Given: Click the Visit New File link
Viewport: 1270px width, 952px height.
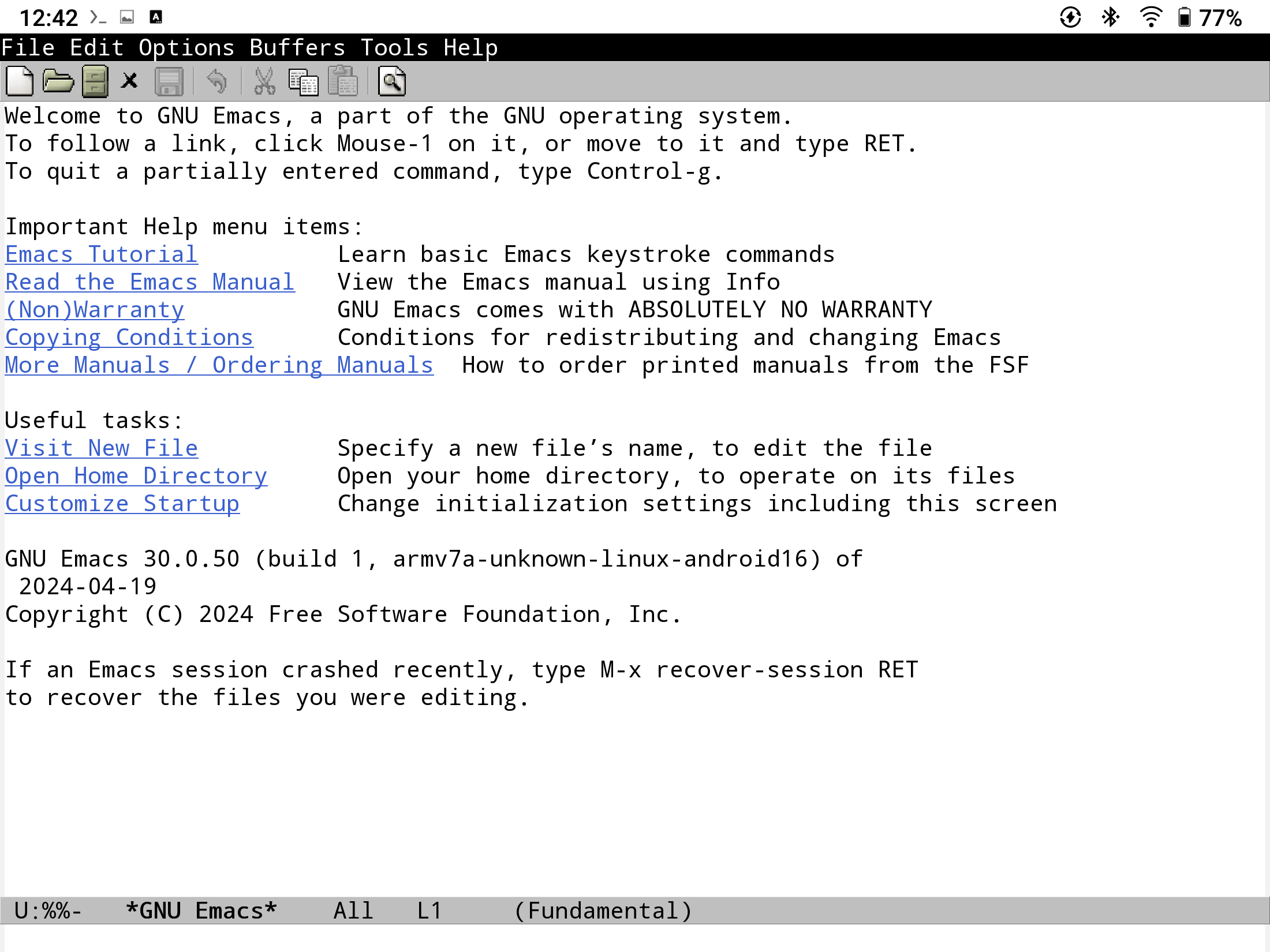Looking at the screenshot, I should click(x=102, y=448).
